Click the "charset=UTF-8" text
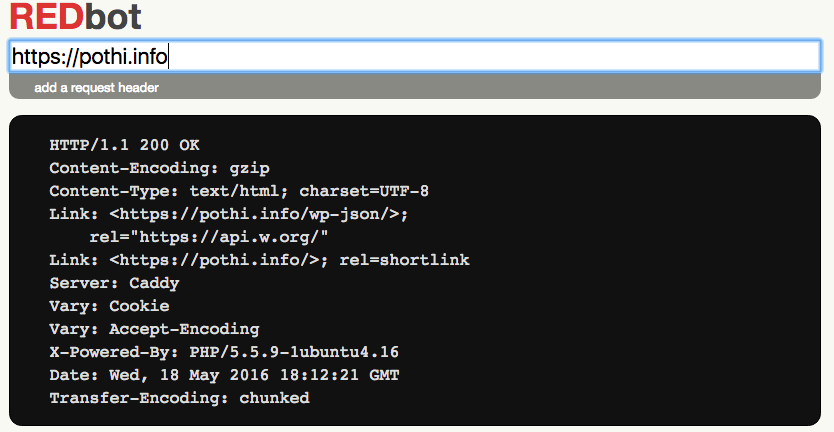834x432 pixels. click(x=364, y=191)
